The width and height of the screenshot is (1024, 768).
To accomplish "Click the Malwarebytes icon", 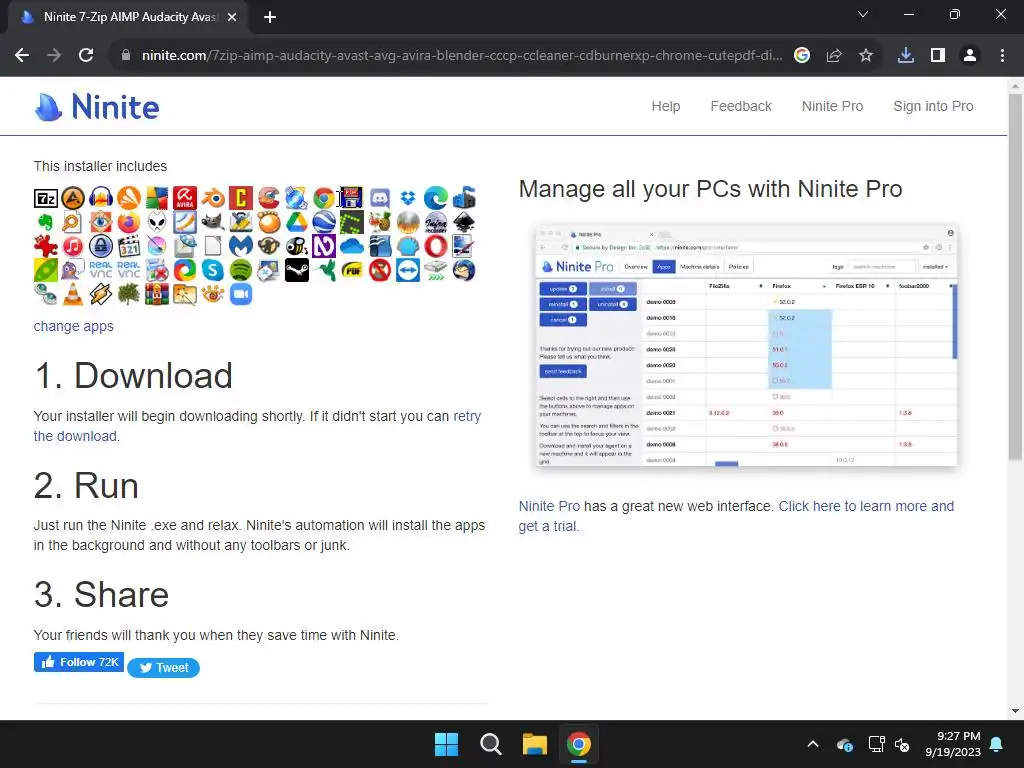I will click(x=240, y=246).
